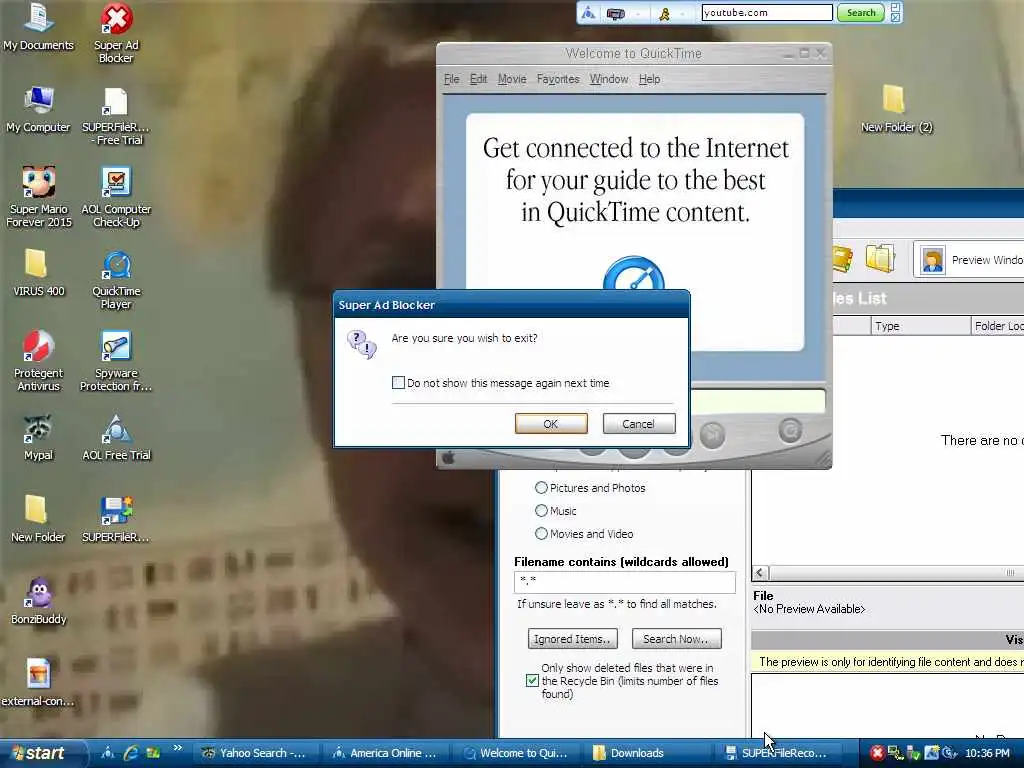Open the QuickTime Favorites menu
This screenshot has width=1024, height=768.
coord(558,79)
